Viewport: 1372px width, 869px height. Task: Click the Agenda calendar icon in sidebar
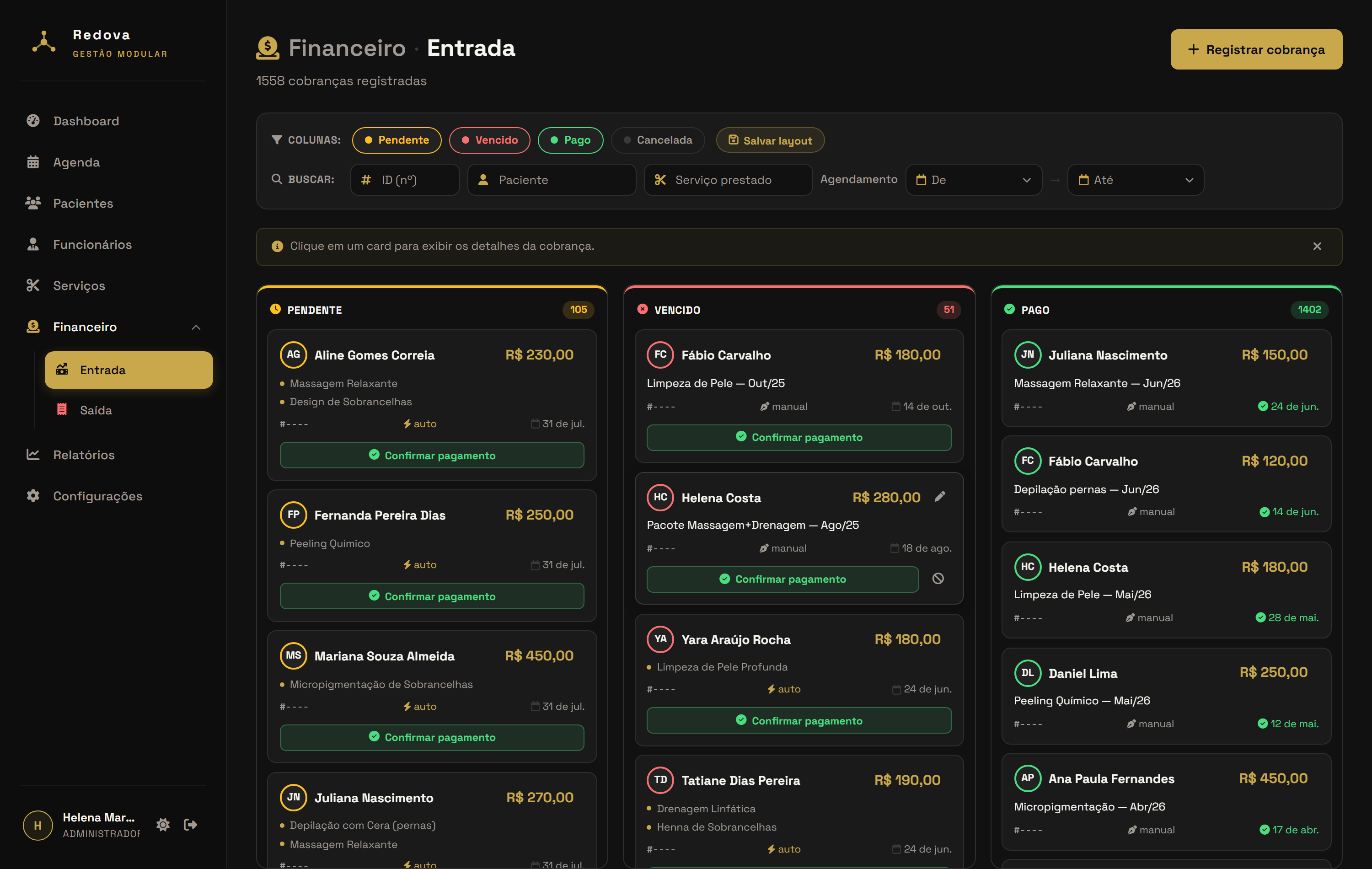tap(33, 162)
